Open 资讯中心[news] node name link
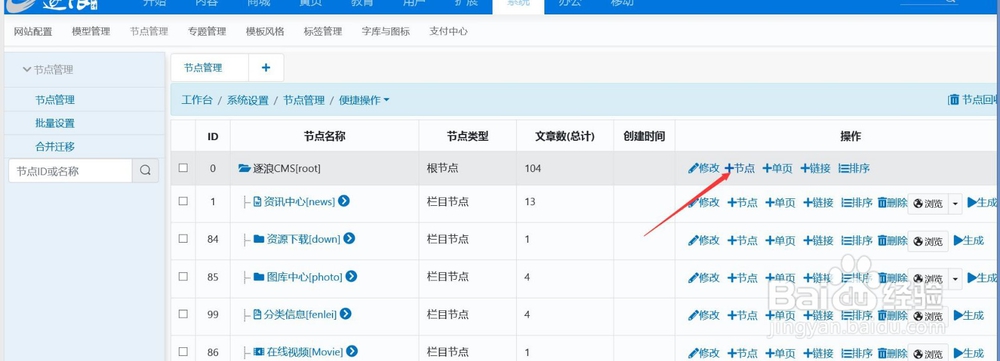This screenshot has width=1000, height=361. (299, 202)
